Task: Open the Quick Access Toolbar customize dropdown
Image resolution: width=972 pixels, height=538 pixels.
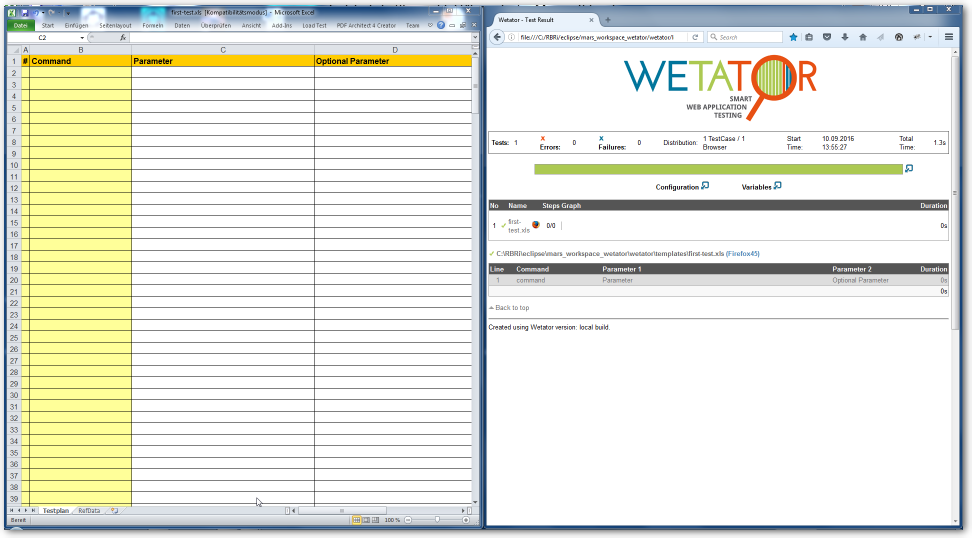Action: (x=67, y=13)
